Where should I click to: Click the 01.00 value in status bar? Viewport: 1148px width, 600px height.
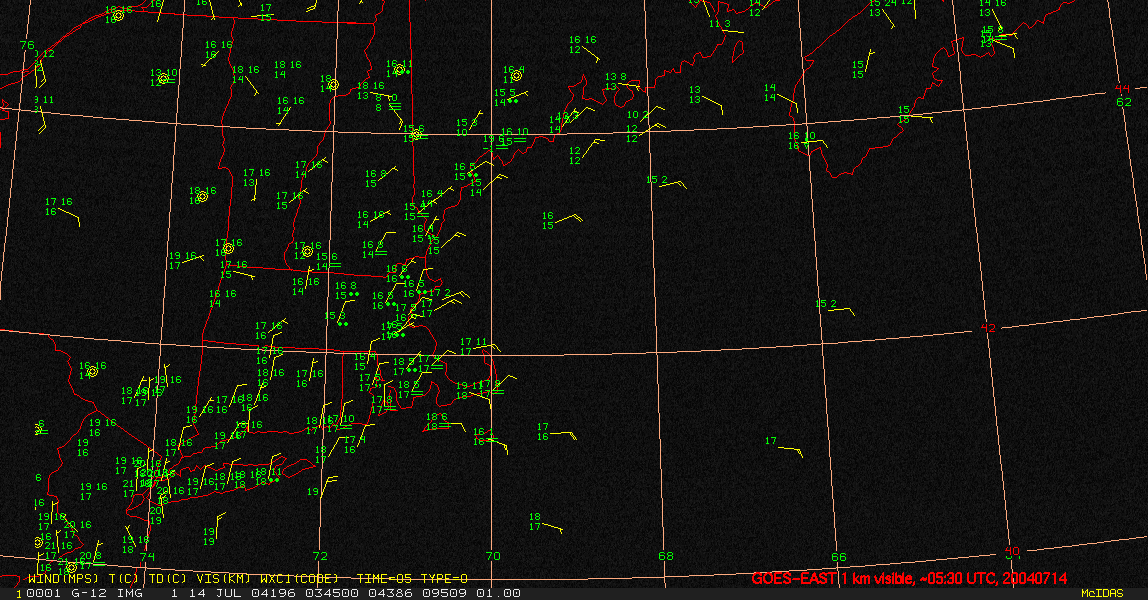499,593
